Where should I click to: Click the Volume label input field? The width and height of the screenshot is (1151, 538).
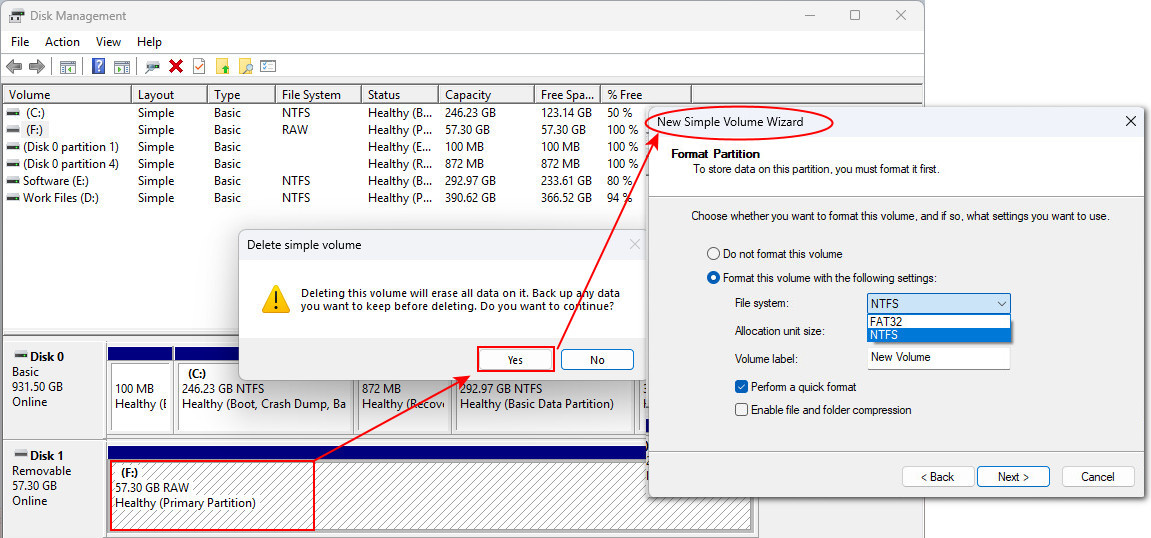click(x=938, y=358)
